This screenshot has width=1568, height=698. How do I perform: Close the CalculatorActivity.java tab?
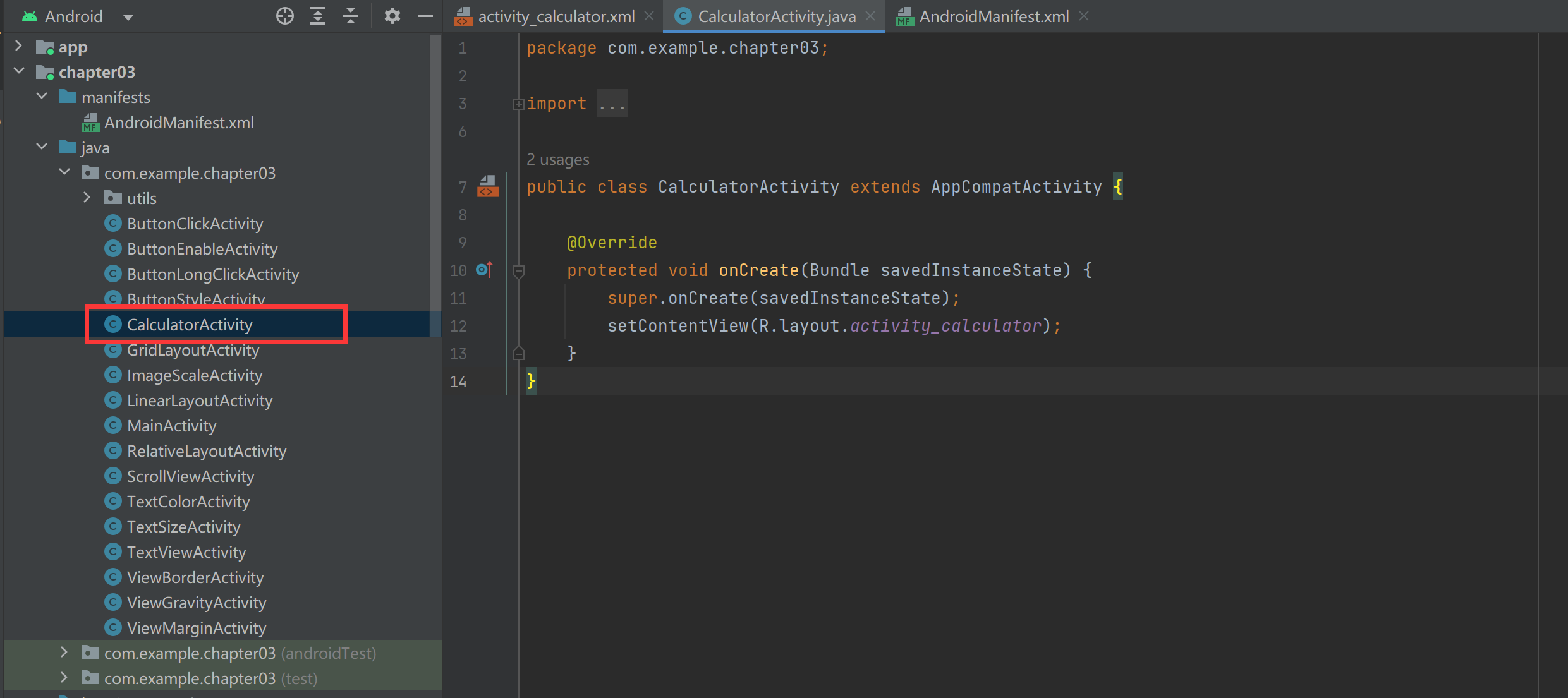[x=870, y=16]
